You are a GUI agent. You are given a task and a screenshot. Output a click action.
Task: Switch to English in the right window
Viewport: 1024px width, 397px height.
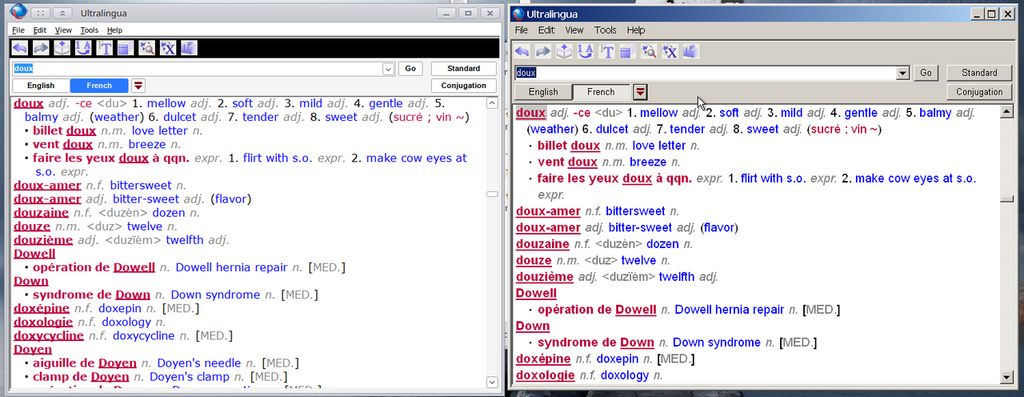pos(543,92)
